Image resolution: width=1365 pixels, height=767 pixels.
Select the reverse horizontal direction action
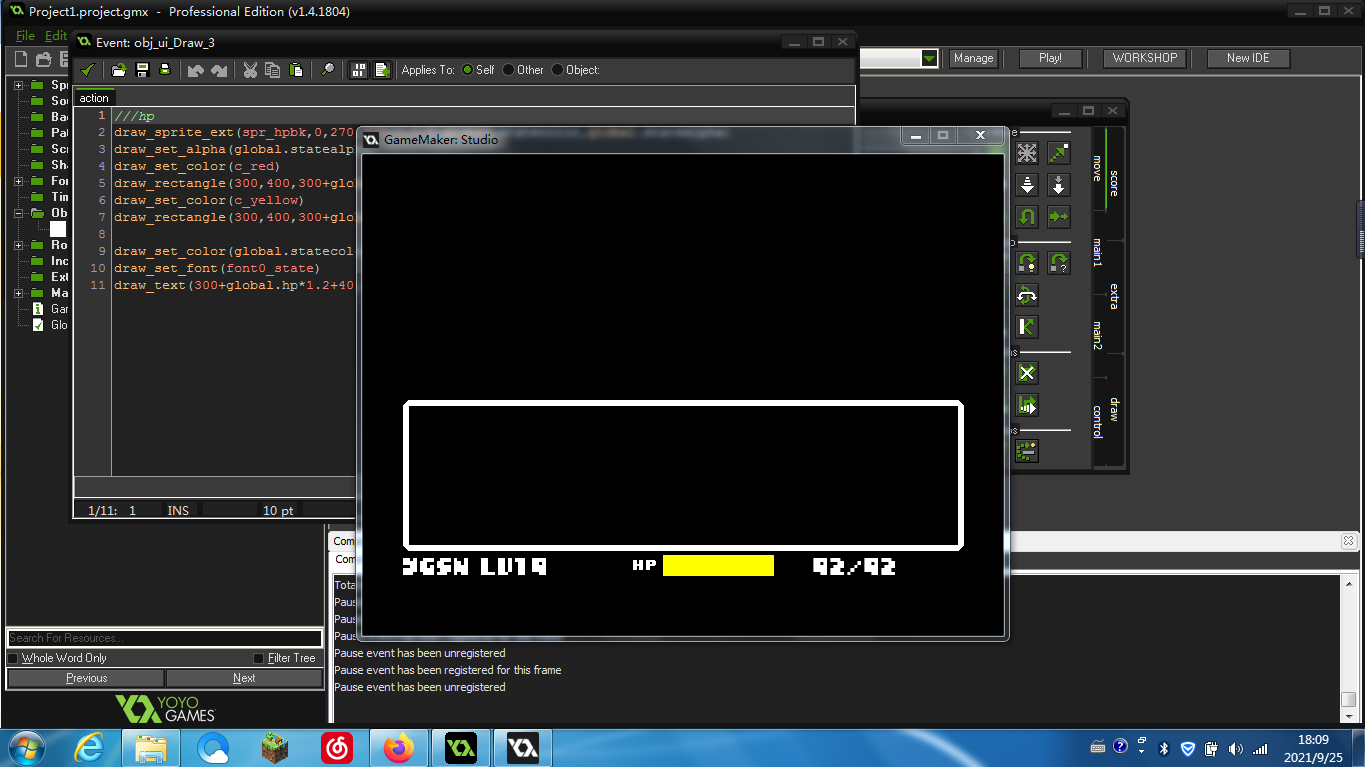click(1027, 216)
